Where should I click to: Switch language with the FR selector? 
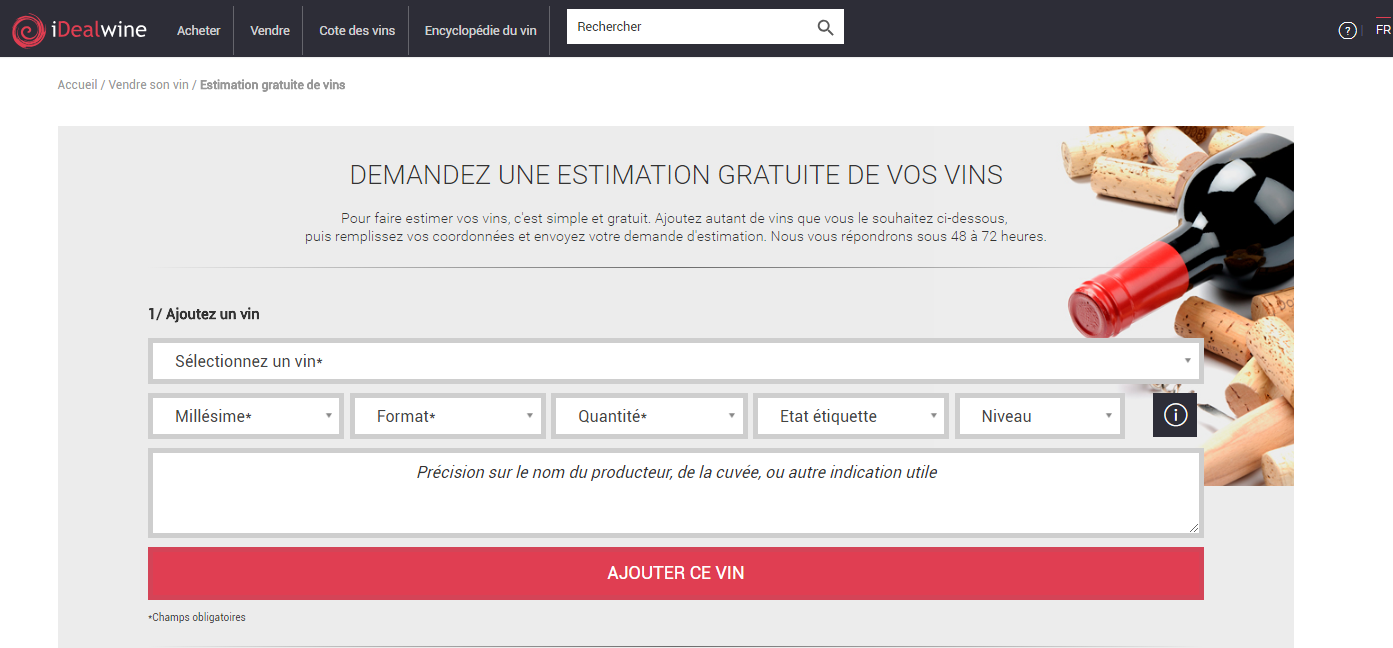coord(1382,30)
